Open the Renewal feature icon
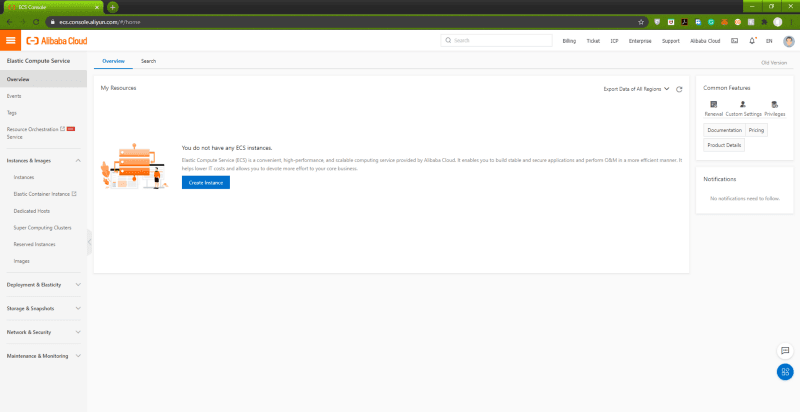The width and height of the screenshot is (800, 412). coord(713,104)
